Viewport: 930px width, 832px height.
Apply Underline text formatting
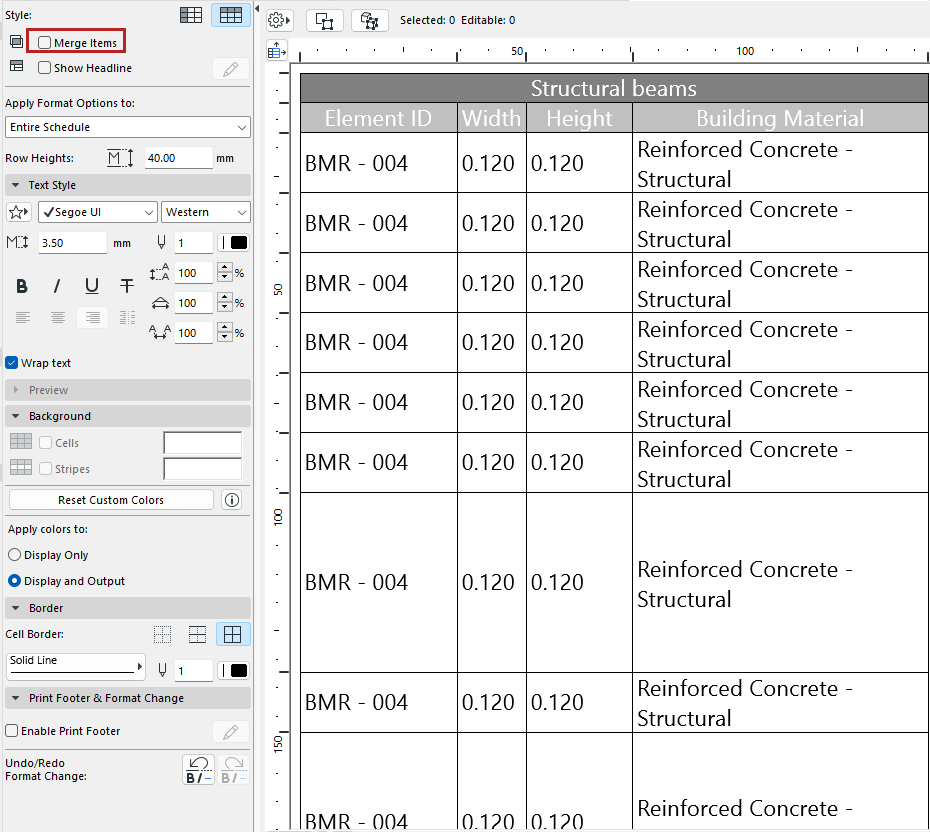92,287
